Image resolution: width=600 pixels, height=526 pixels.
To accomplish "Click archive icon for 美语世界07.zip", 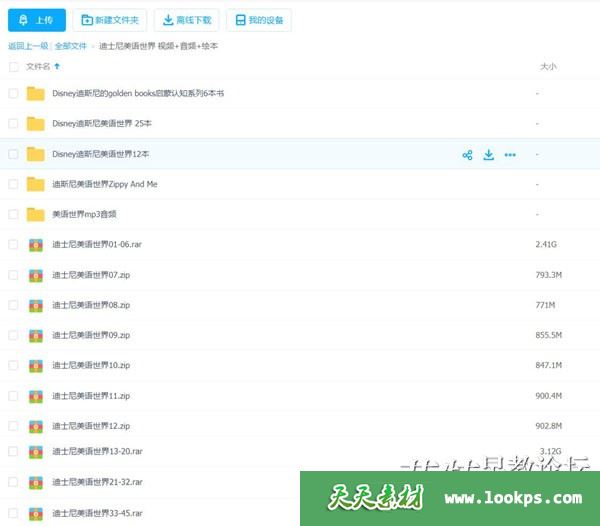I will tap(36, 275).
